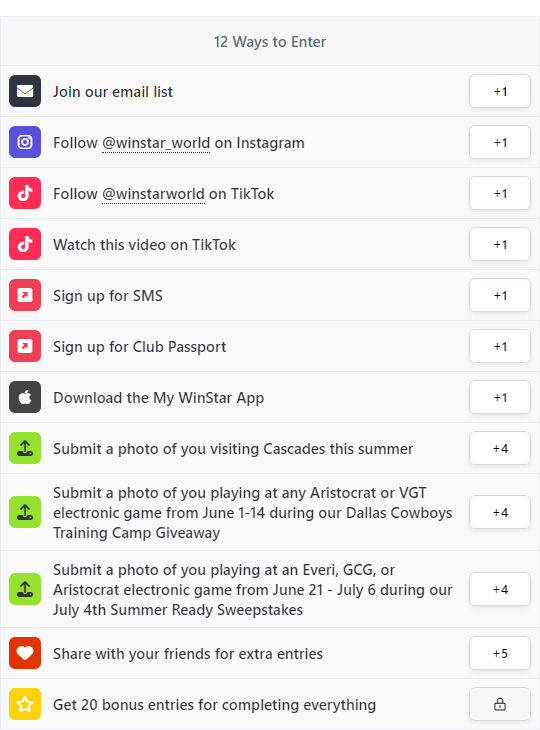Screen dimensions: 540x730
Task: Click +5 button for Share with friends
Action: [x=500, y=653]
